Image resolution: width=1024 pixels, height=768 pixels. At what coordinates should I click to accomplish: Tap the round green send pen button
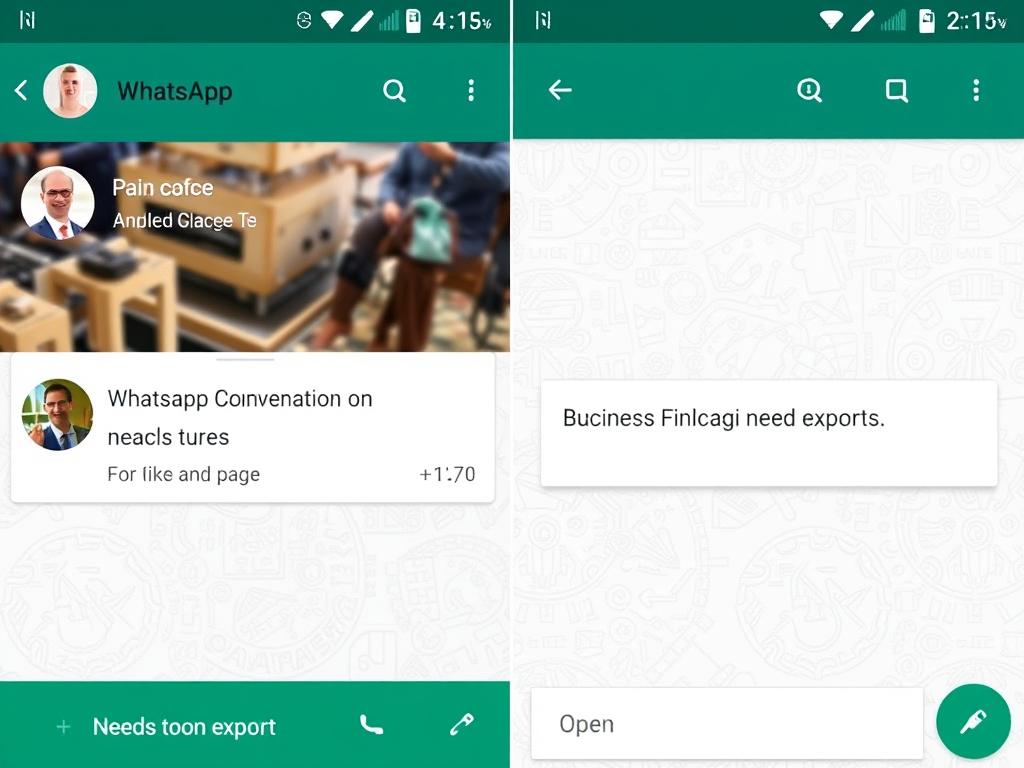click(973, 722)
